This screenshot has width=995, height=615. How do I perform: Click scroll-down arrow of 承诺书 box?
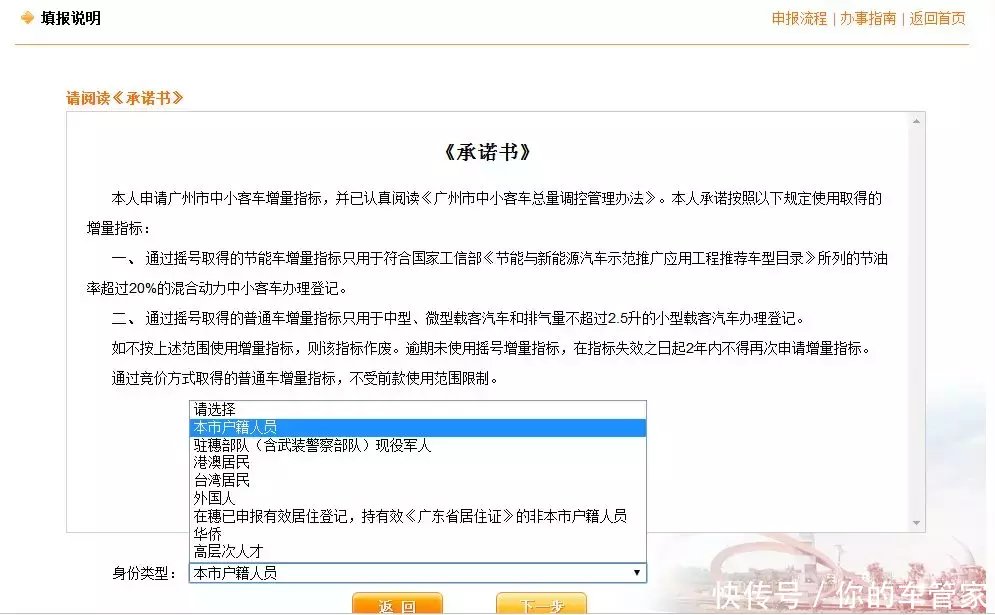(916, 523)
